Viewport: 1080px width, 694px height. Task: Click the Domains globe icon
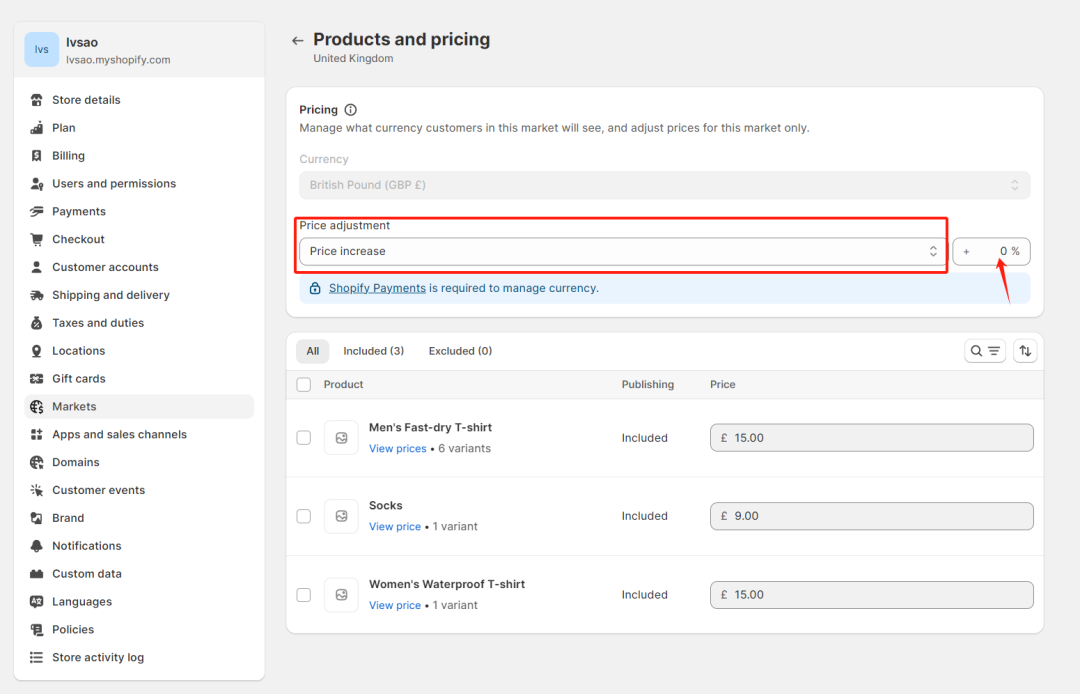click(x=37, y=463)
